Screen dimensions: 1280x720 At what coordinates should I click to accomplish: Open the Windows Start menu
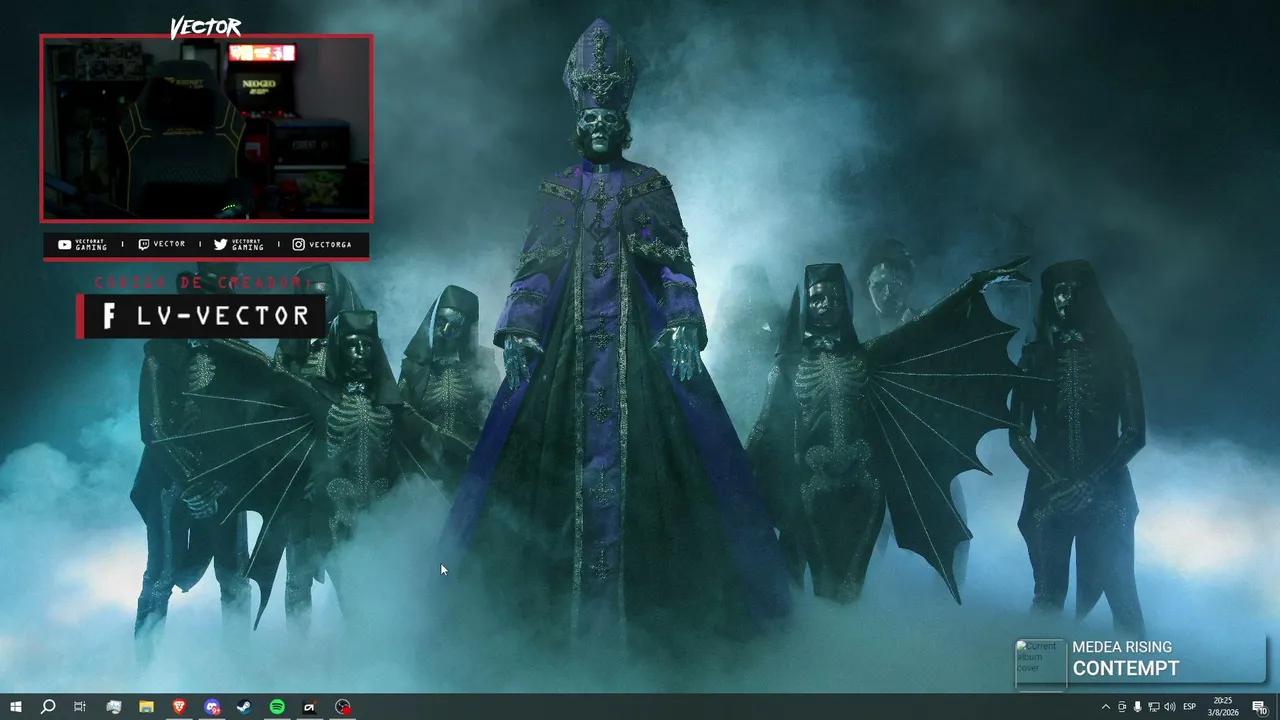tap(16, 707)
